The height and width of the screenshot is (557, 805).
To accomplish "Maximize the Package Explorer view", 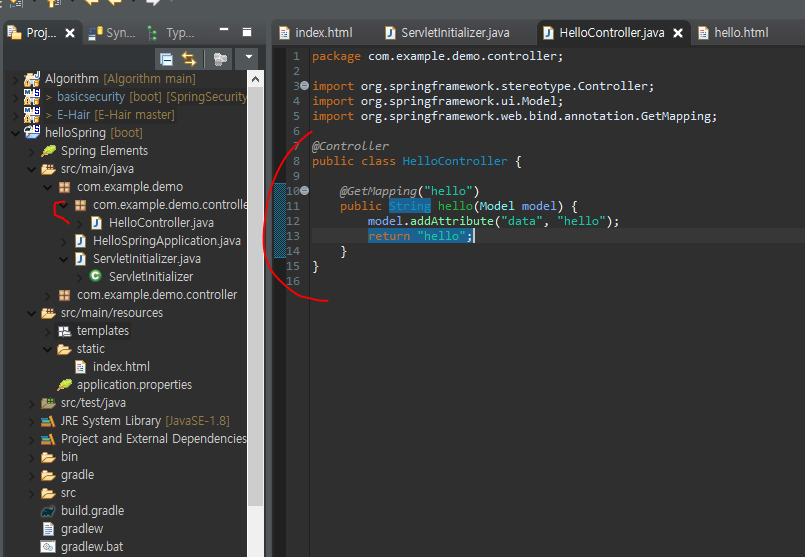I will tap(247, 32).
